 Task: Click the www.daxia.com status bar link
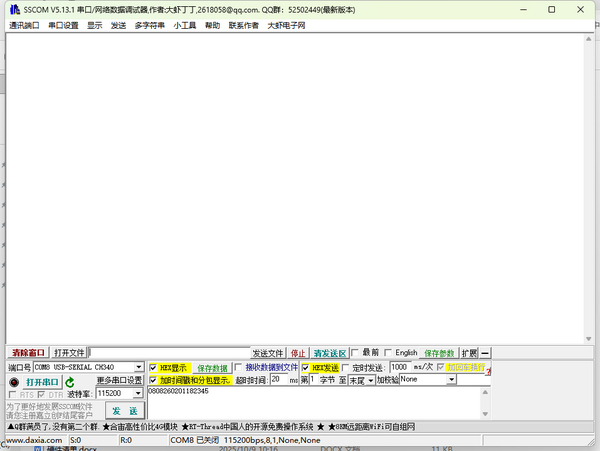coord(34,440)
